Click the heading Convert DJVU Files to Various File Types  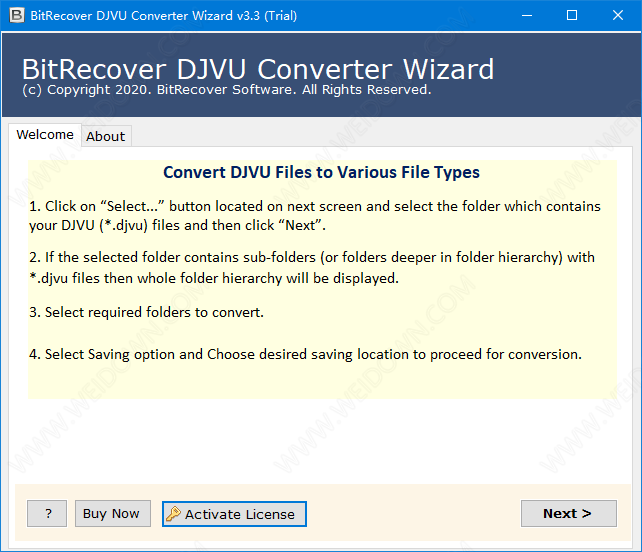pyautogui.click(x=321, y=172)
